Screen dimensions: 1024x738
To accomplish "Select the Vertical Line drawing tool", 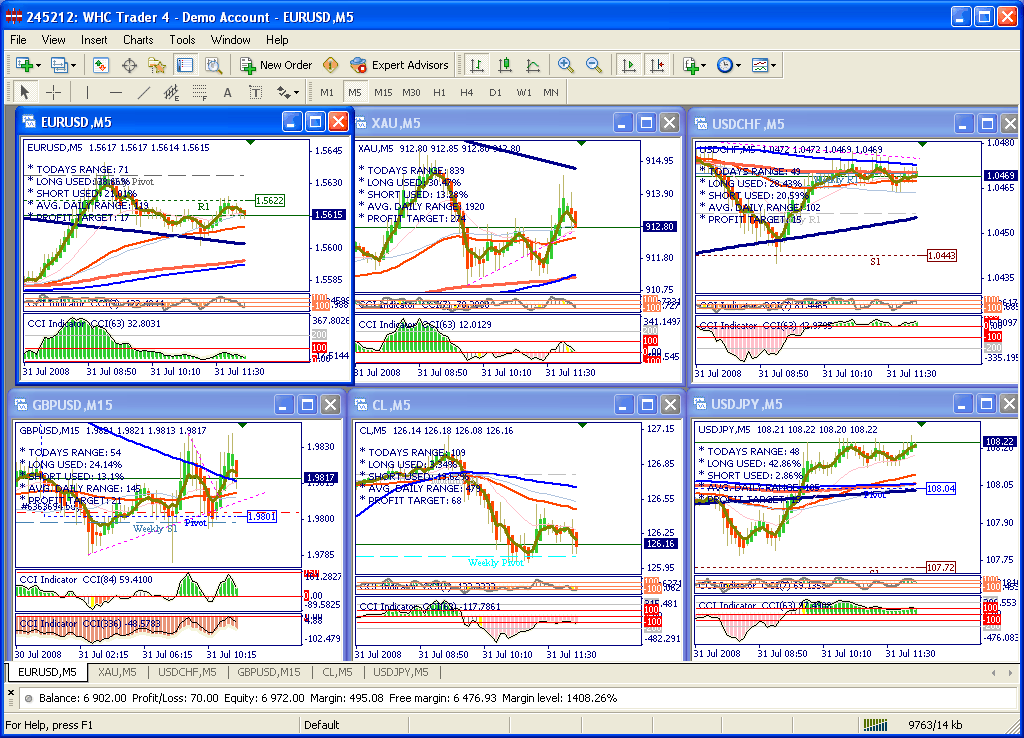I will tap(88, 92).
